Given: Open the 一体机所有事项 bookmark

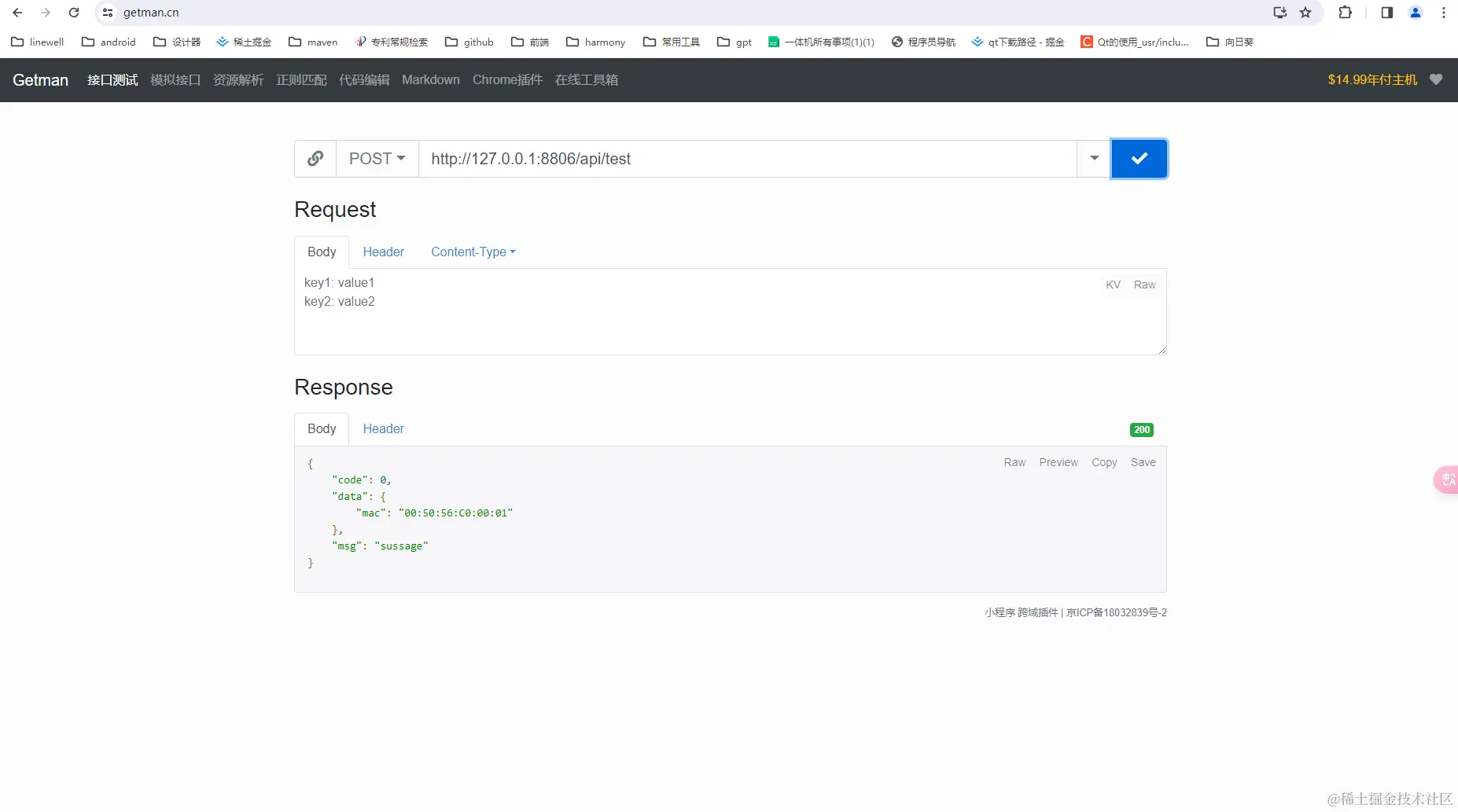Looking at the screenshot, I should (x=822, y=42).
